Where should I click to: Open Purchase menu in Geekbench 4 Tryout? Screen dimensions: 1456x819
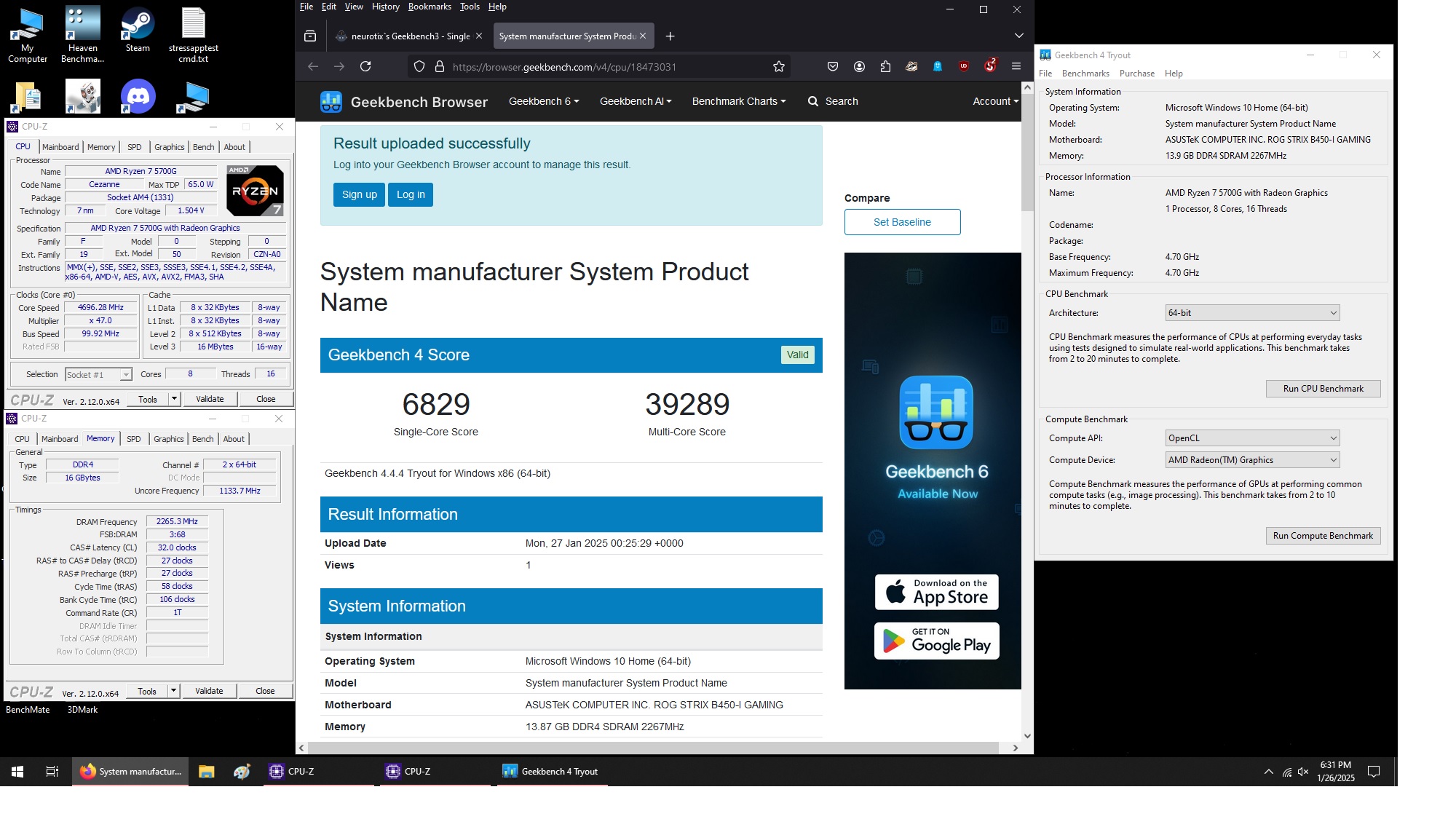(x=1137, y=74)
